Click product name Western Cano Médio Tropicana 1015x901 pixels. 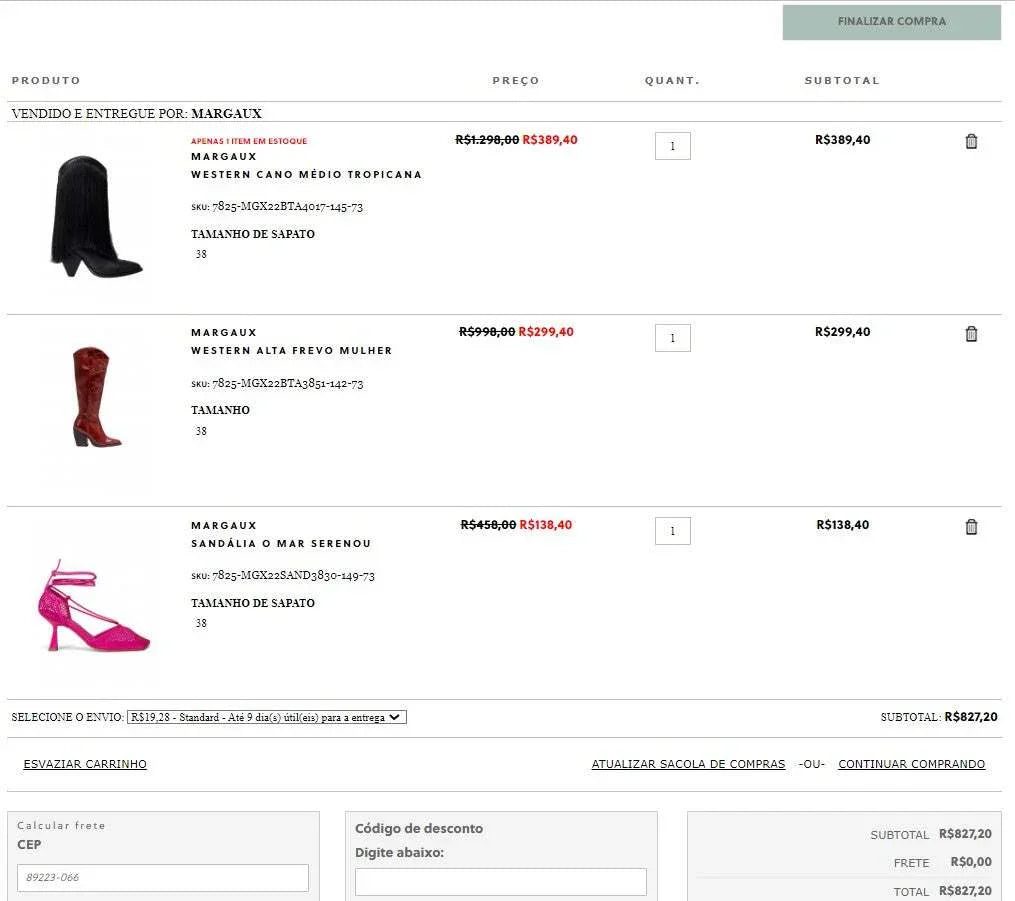point(306,175)
